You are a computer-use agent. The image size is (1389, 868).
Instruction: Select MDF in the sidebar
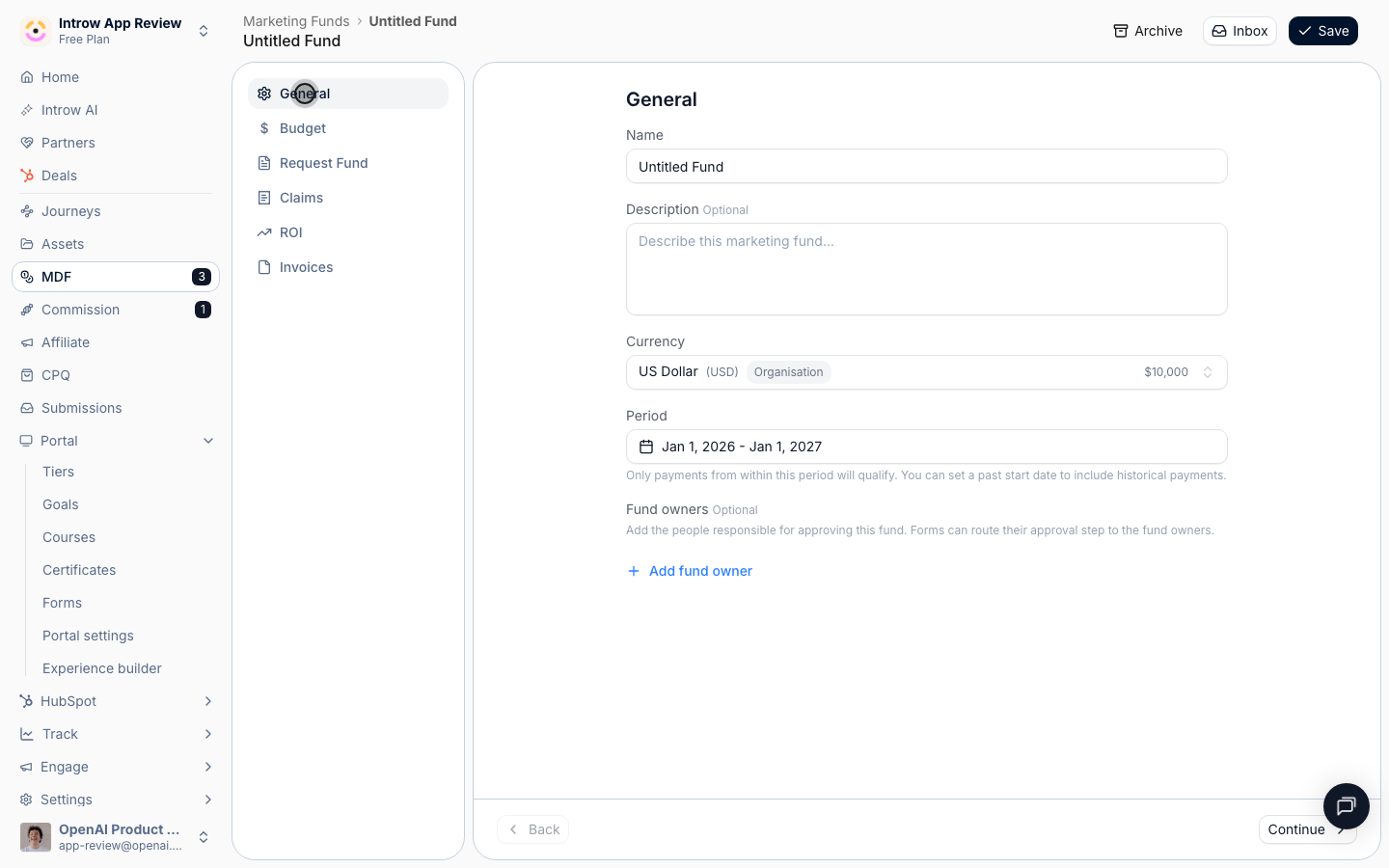115,277
